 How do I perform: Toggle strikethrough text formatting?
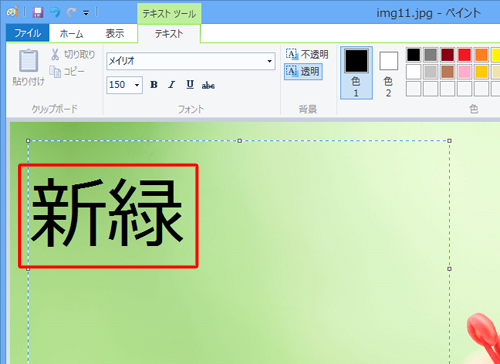pos(208,85)
